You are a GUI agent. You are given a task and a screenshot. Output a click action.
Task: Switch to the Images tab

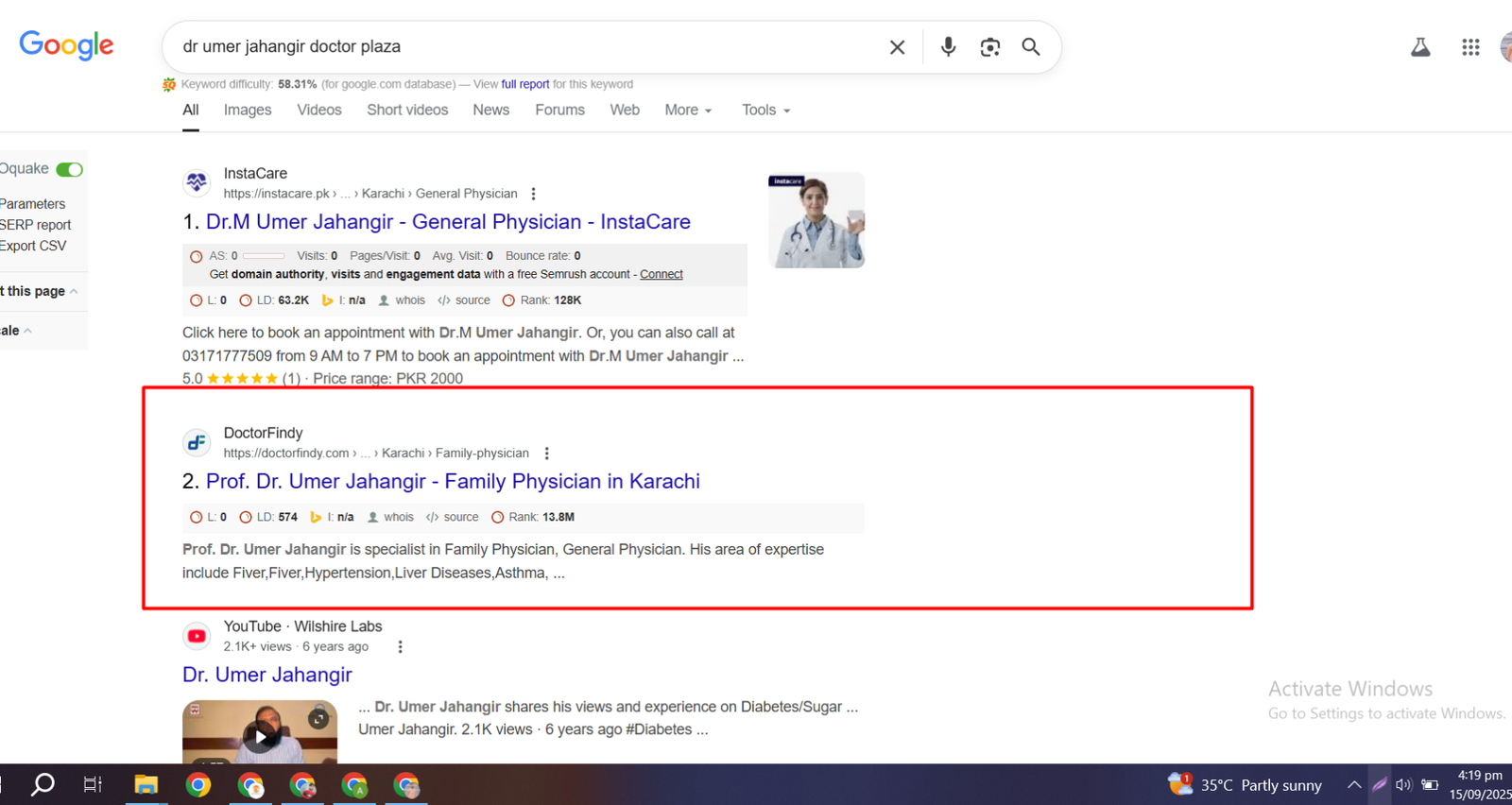coord(248,111)
